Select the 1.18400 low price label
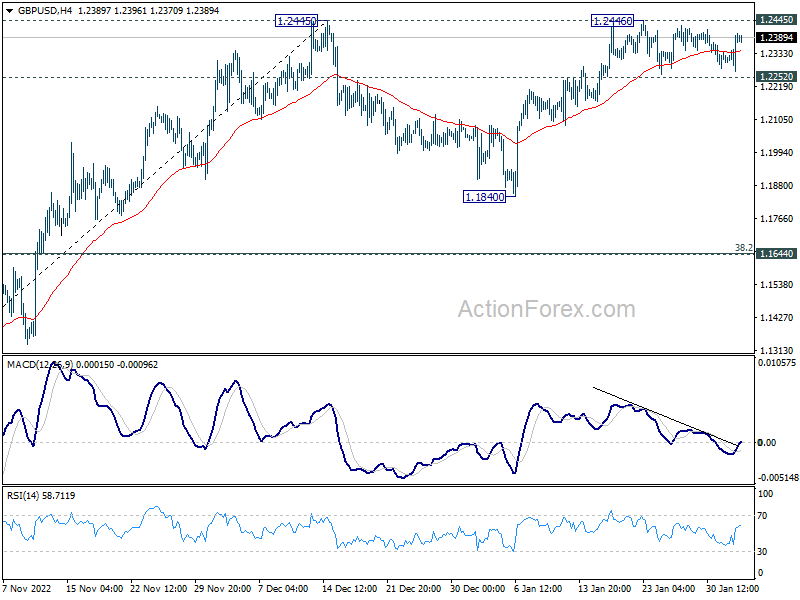 pos(485,196)
